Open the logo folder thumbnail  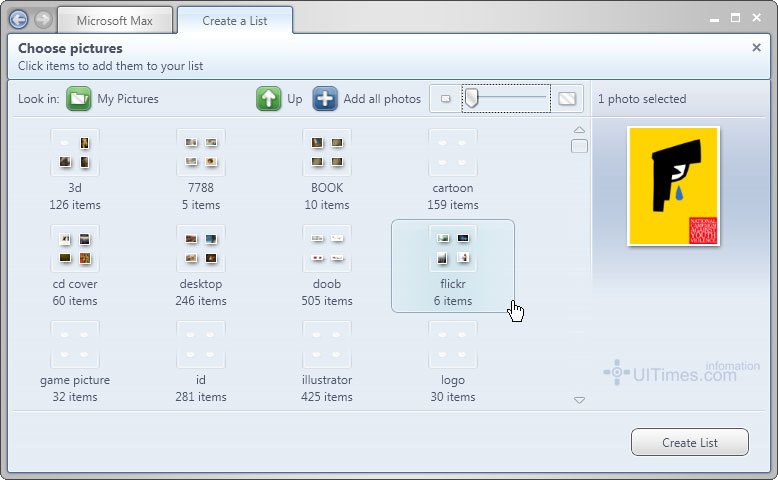coord(453,344)
